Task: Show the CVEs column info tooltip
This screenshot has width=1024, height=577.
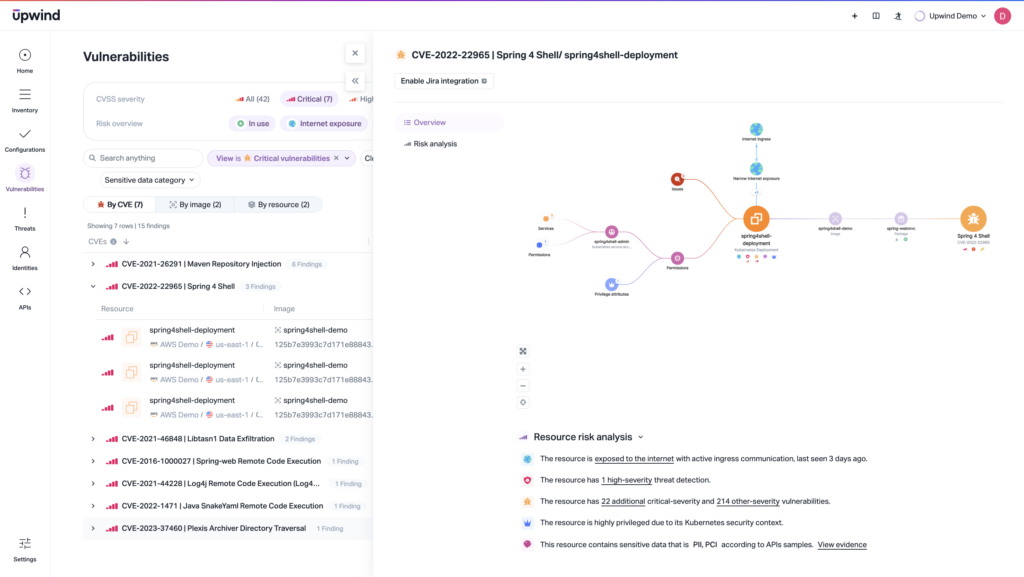Action: pos(114,242)
